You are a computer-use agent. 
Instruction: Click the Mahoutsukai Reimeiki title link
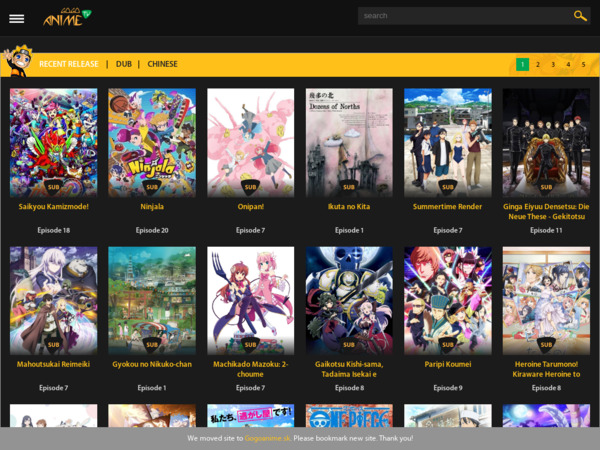pos(54,364)
